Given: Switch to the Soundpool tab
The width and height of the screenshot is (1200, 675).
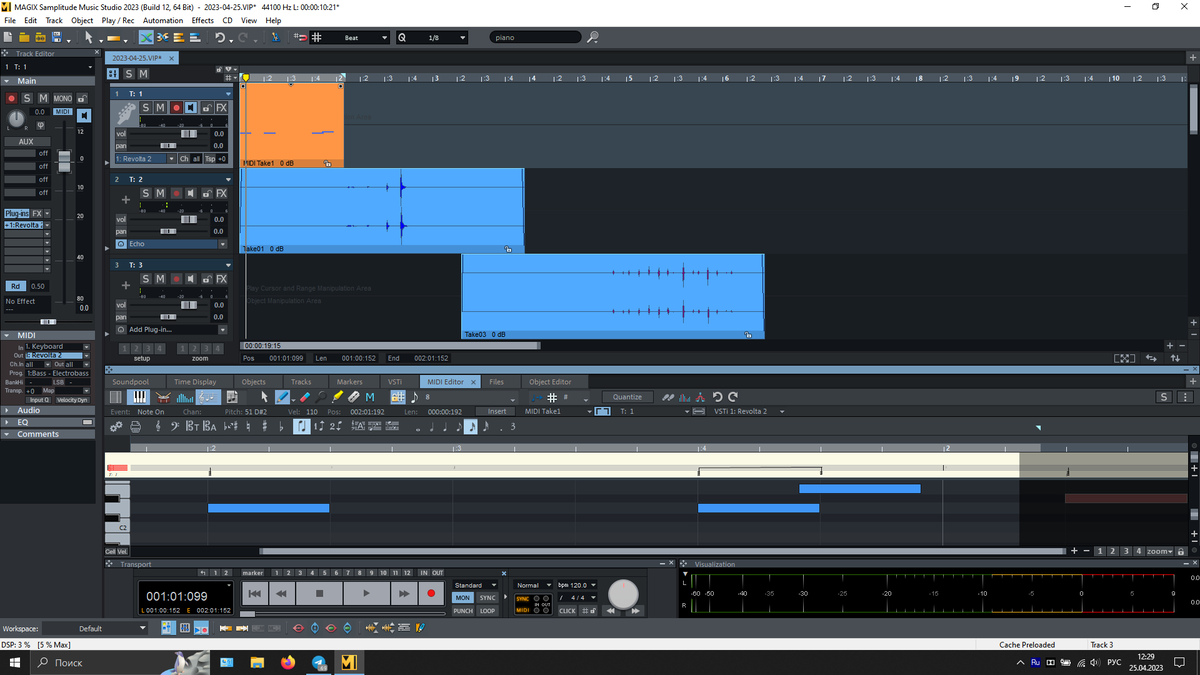Looking at the screenshot, I should click(x=130, y=382).
